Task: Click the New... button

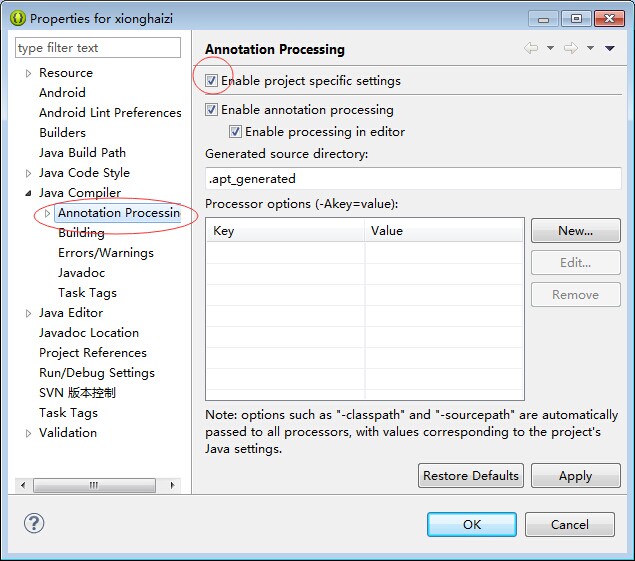Action: [x=575, y=230]
